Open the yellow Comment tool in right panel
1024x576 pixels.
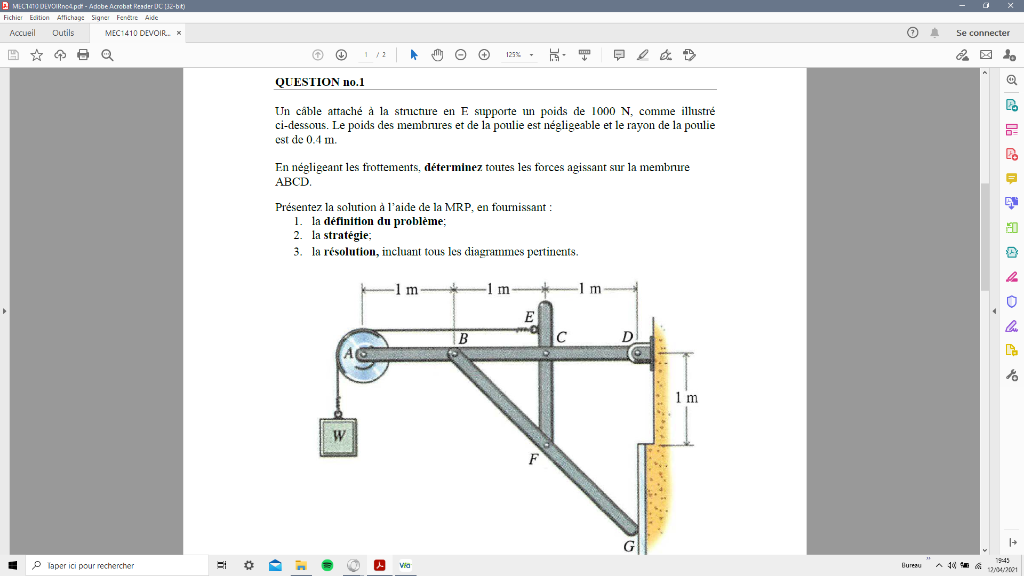pos(1012,178)
